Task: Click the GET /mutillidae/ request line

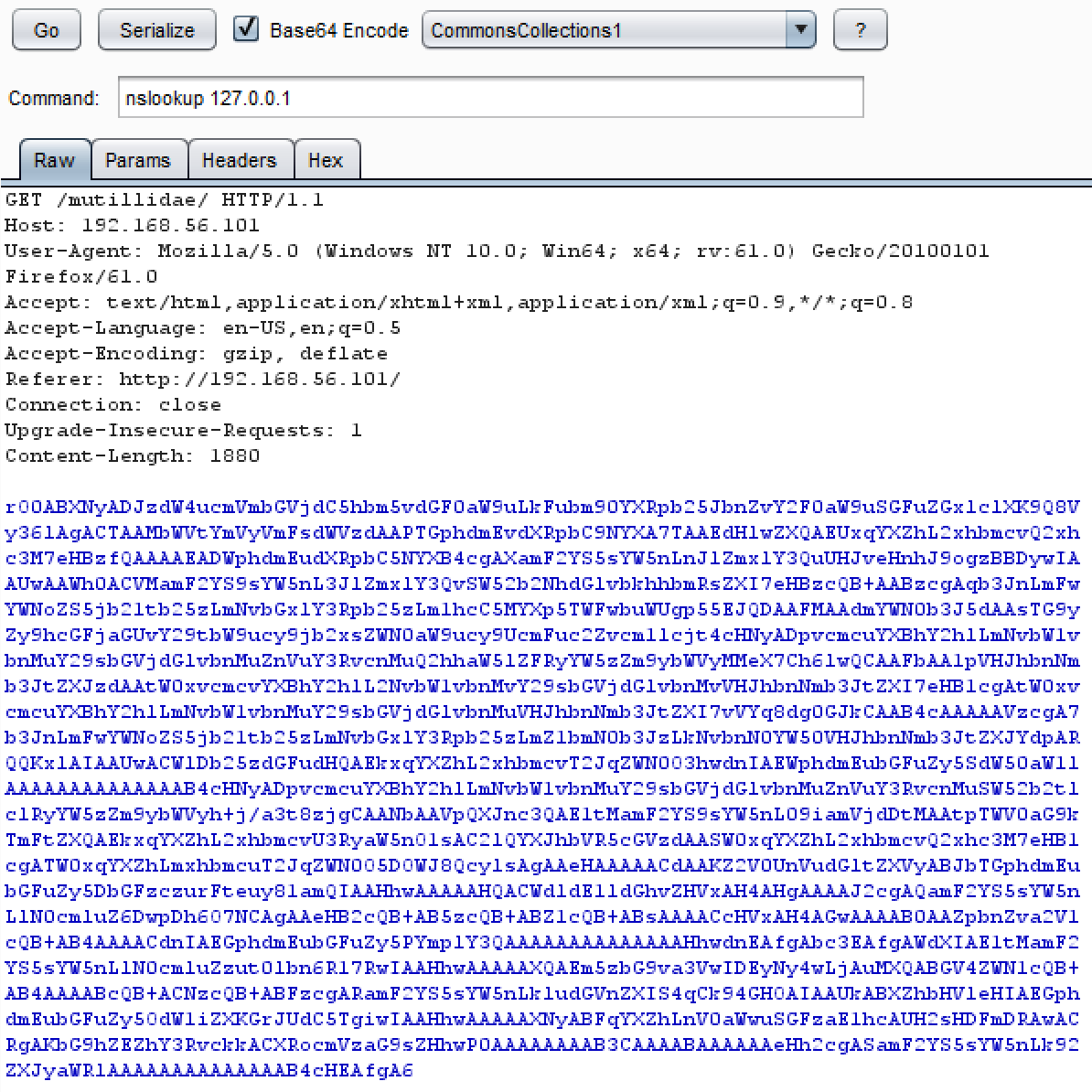Action: [165, 200]
